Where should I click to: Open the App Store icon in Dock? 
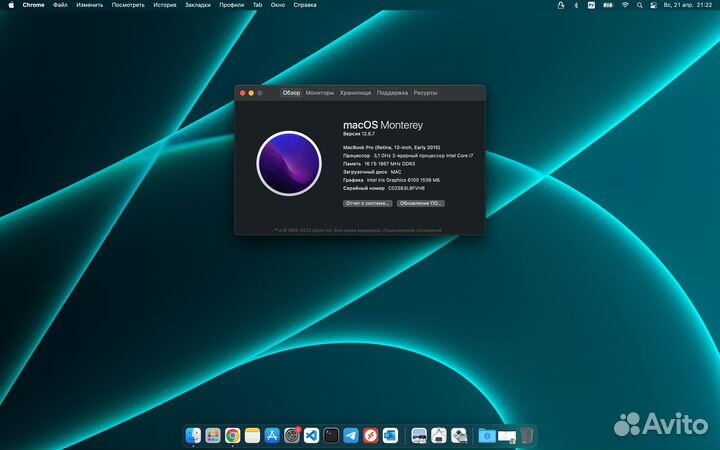(272, 435)
